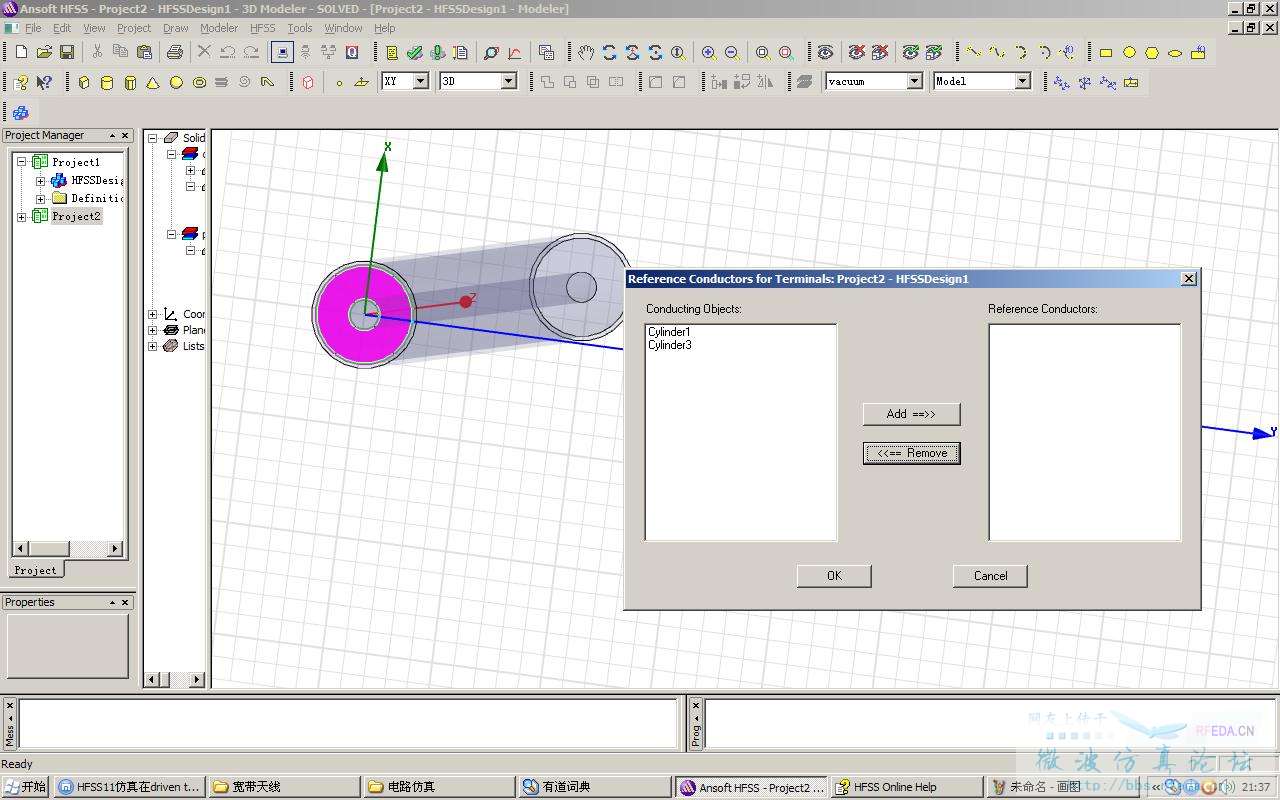Image resolution: width=1280 pixels, height=800 pixels.
Task: Click the Print icon in toolbar
Action: pos(175,52)
